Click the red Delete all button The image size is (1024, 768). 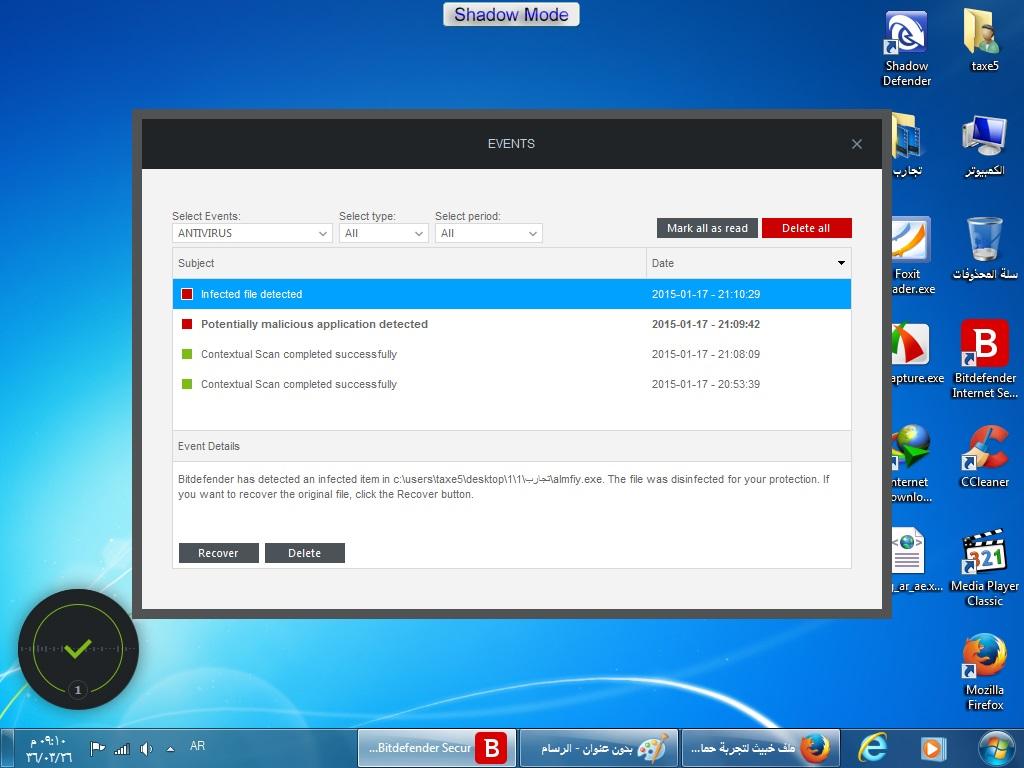point(807,228)
